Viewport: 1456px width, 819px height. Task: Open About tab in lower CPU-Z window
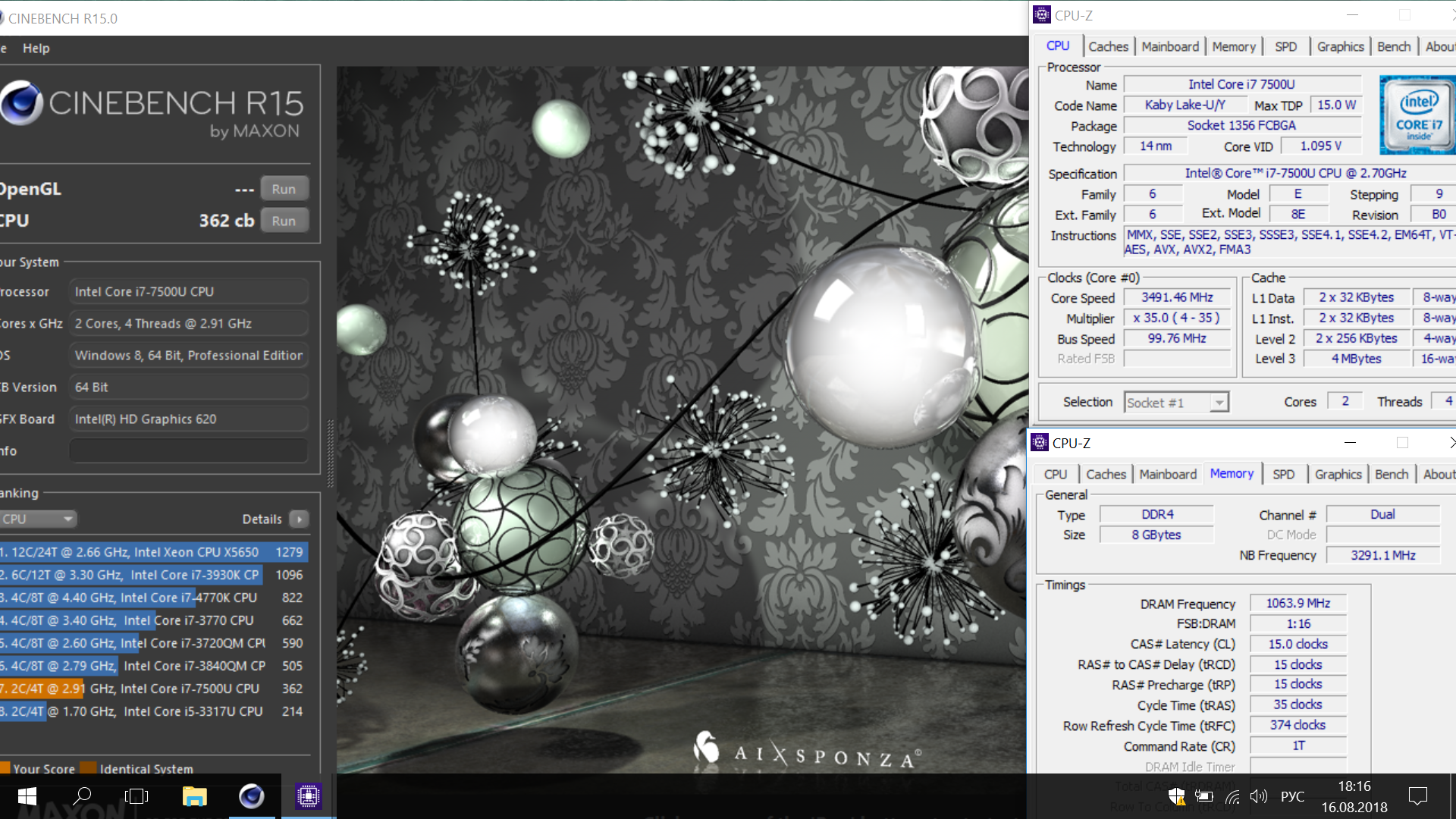[x=1438, y=474]
